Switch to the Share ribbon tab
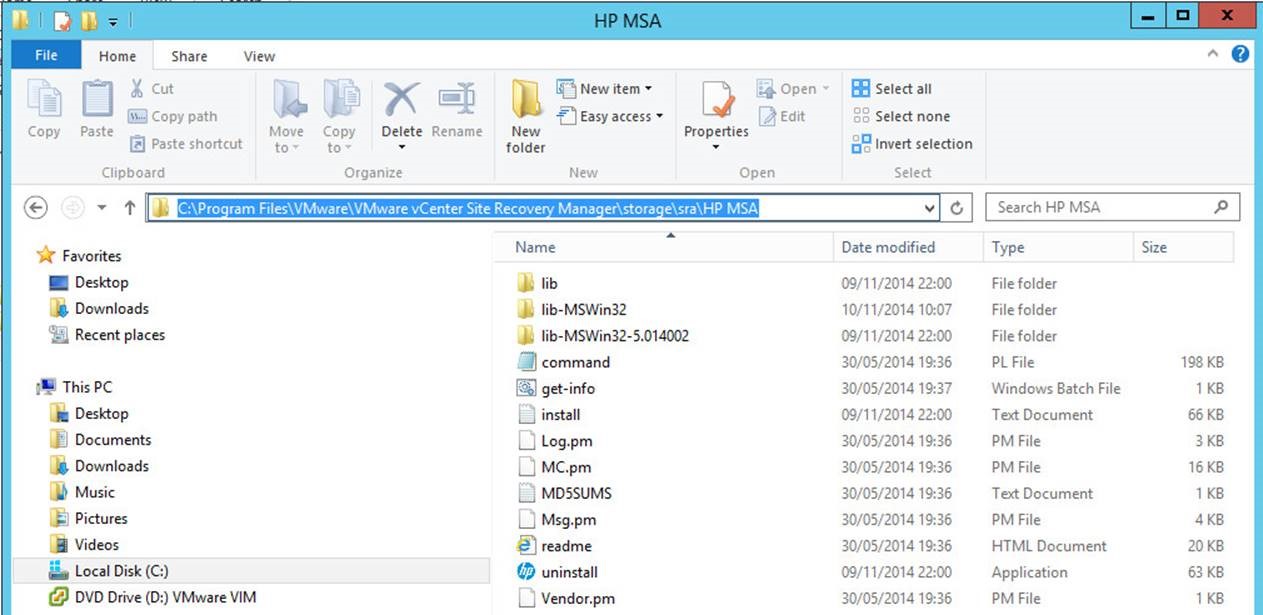Image resolution: width=1263 pixels, height=615 pixels. (x=188, y=56)
